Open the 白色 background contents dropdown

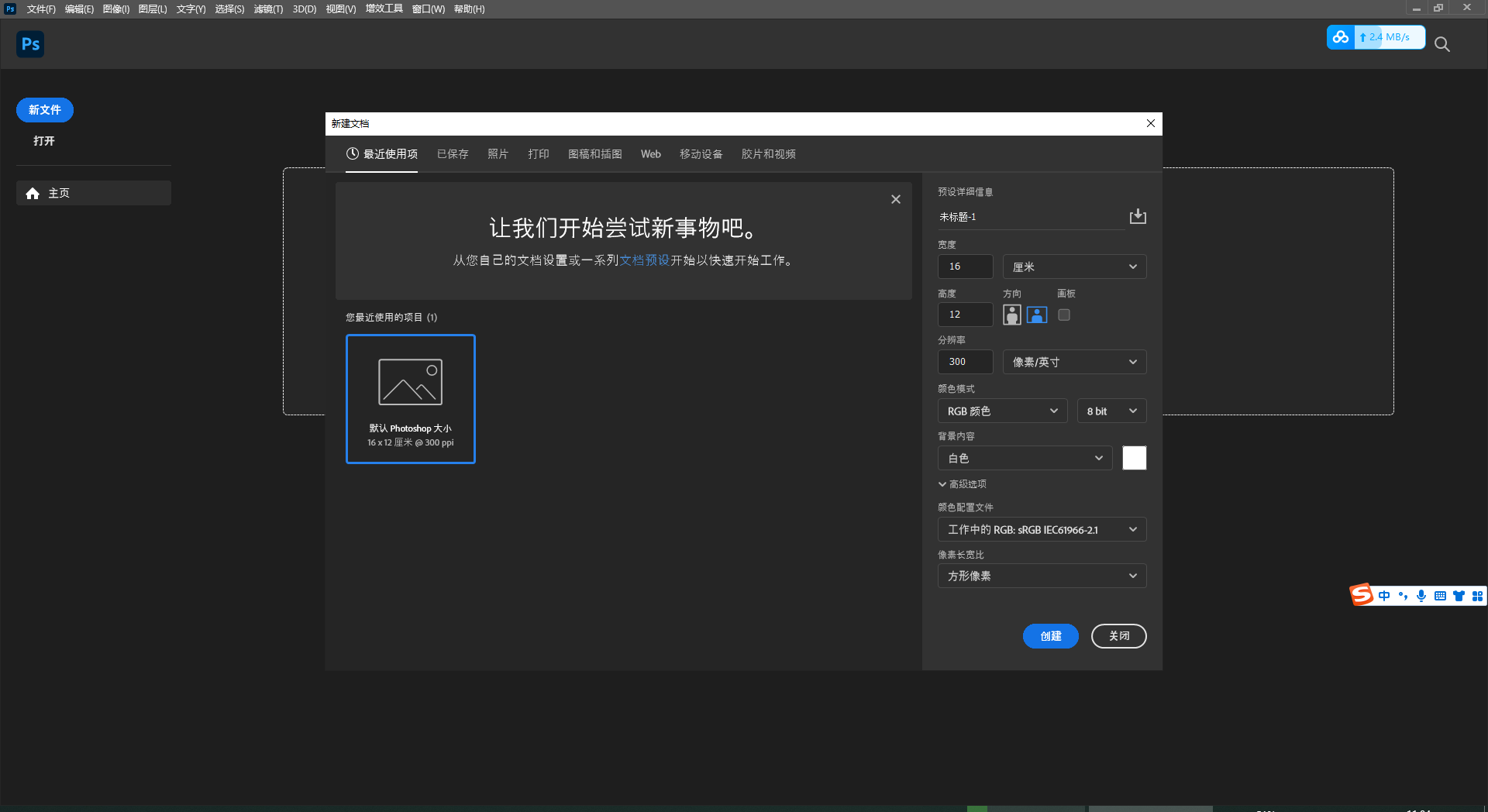1025,458
